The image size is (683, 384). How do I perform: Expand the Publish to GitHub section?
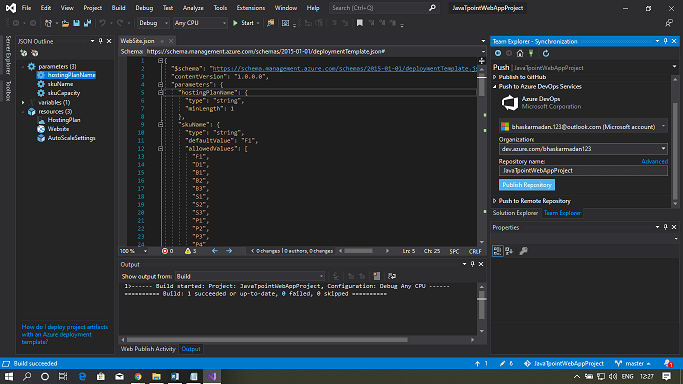click(495, 77)
